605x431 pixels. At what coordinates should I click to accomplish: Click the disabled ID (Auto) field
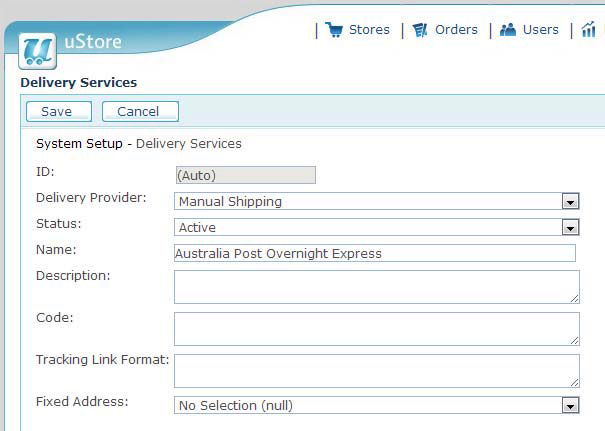[x=246, y=175]
